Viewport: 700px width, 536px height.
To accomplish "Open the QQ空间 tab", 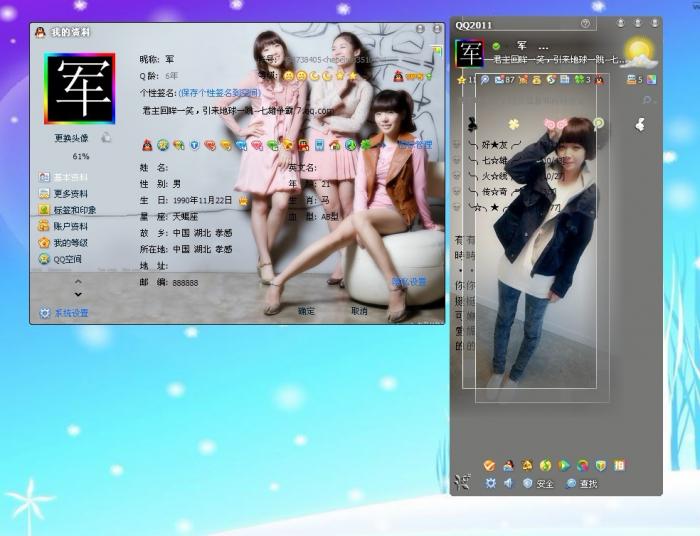I will click(60, 259).
